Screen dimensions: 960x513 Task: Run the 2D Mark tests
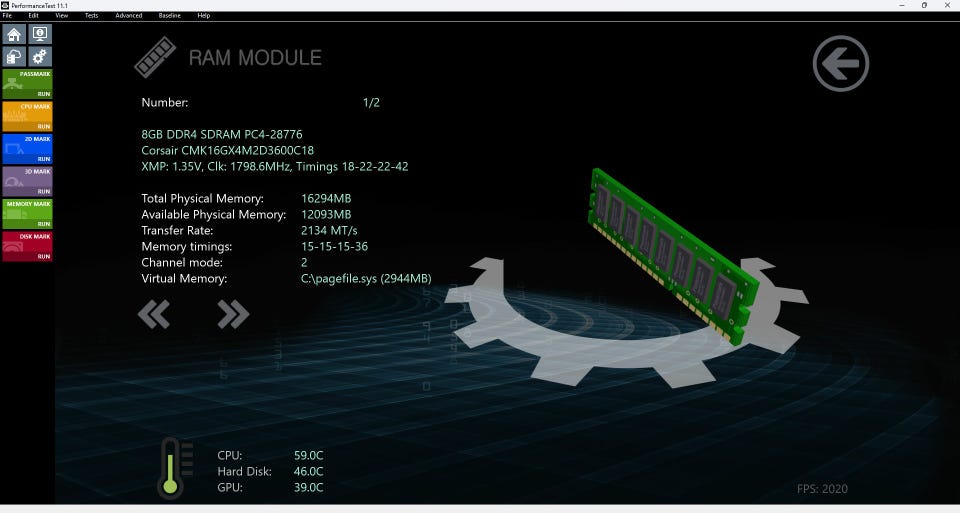(x=43, y=159)
